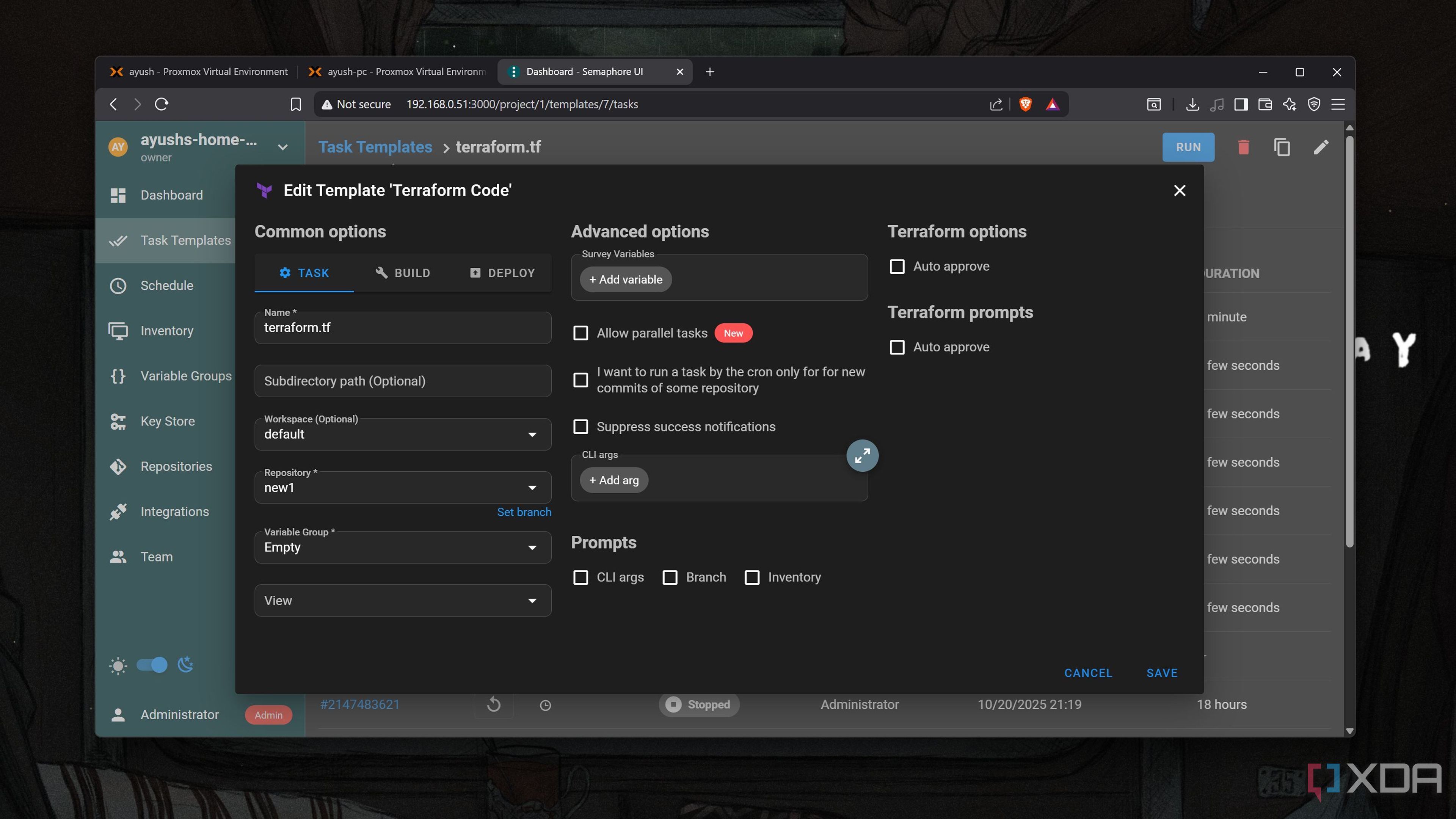Enable Allow parallel tasks checkbox
The width and height of the screenshot is (1456, 819).
coord(581,333)
